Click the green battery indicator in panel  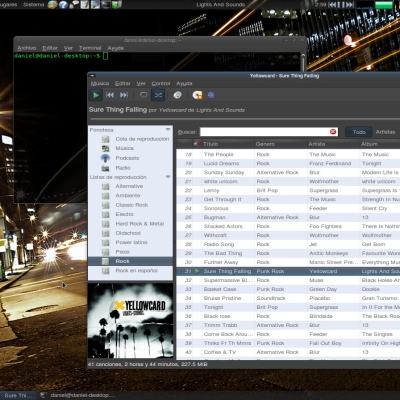[384, 5]
